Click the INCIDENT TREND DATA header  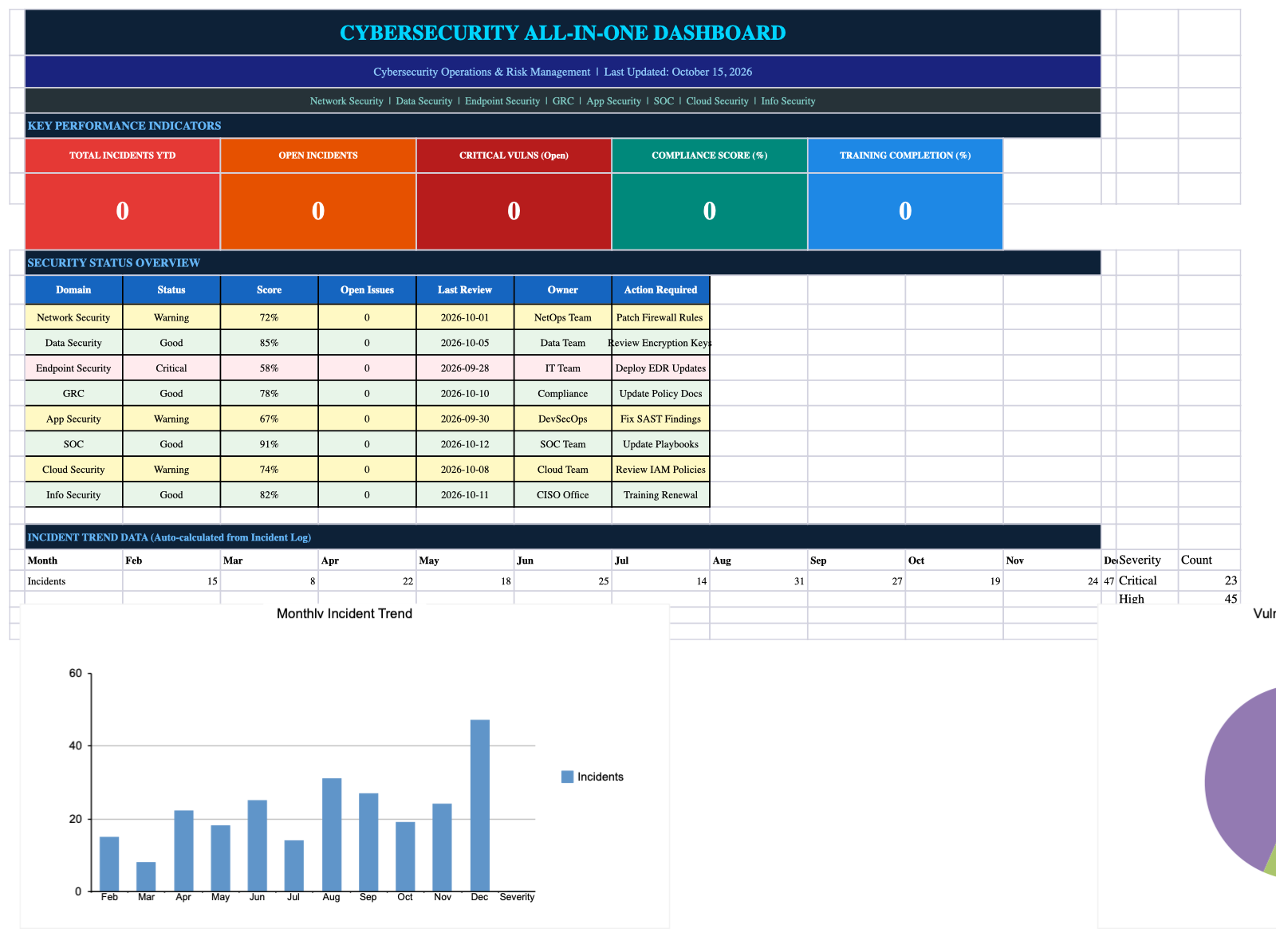pos(562,537)
